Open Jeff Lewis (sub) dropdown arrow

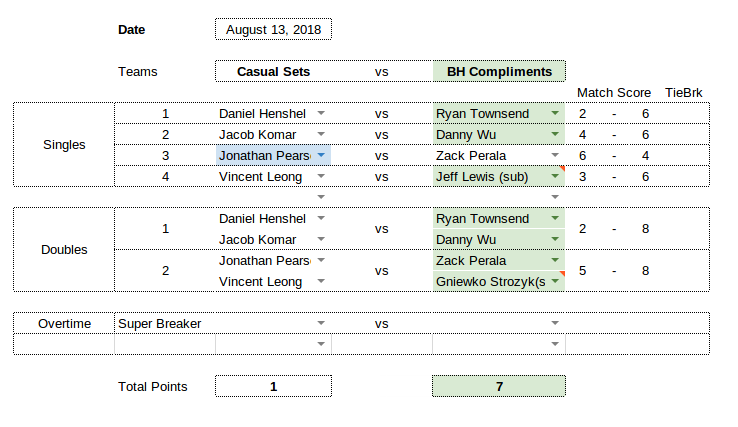[x=555, y=176]
